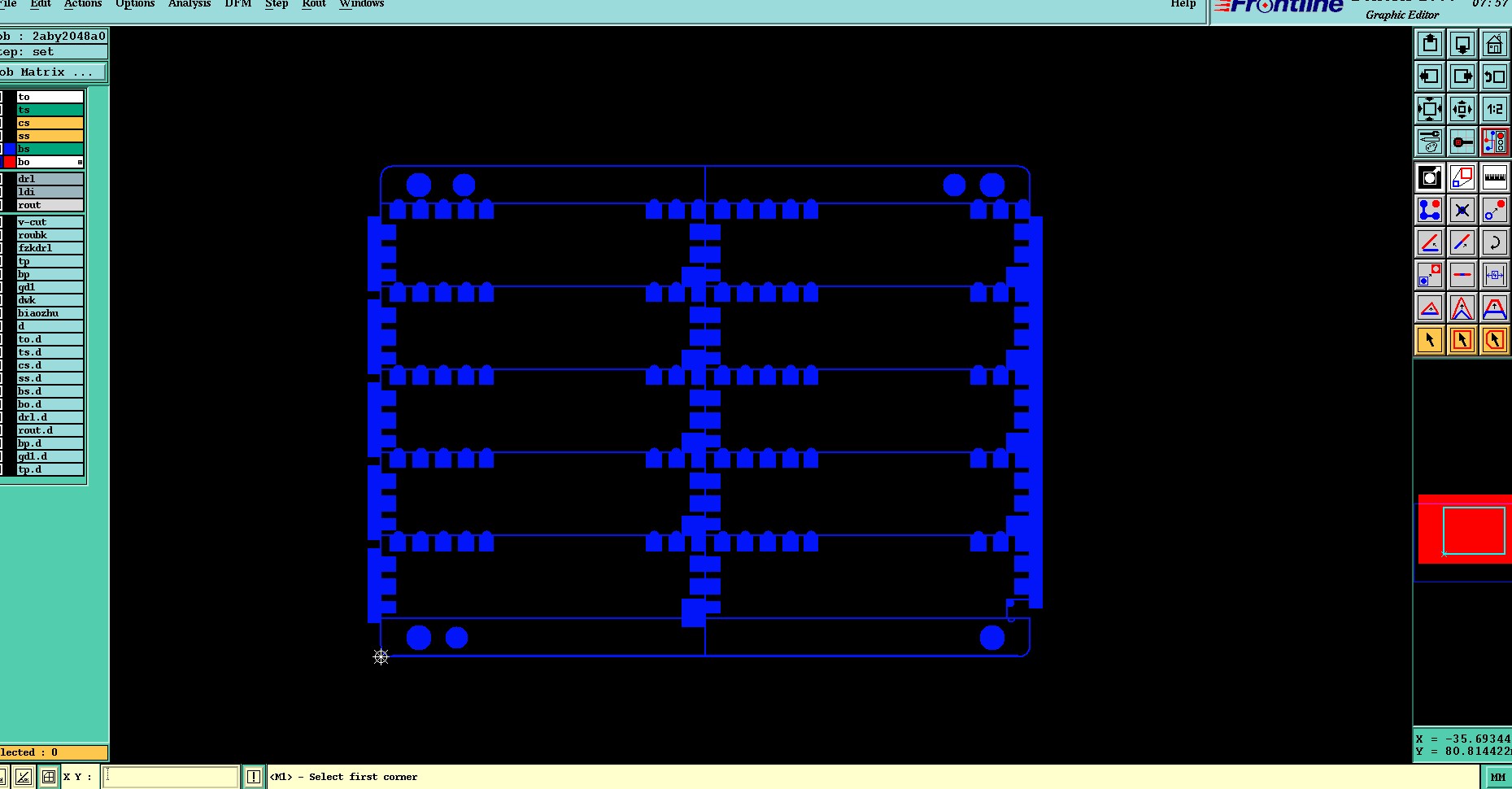Open the Windows menu
Screen dimensions: 1512x789
[x=362, y=4]
